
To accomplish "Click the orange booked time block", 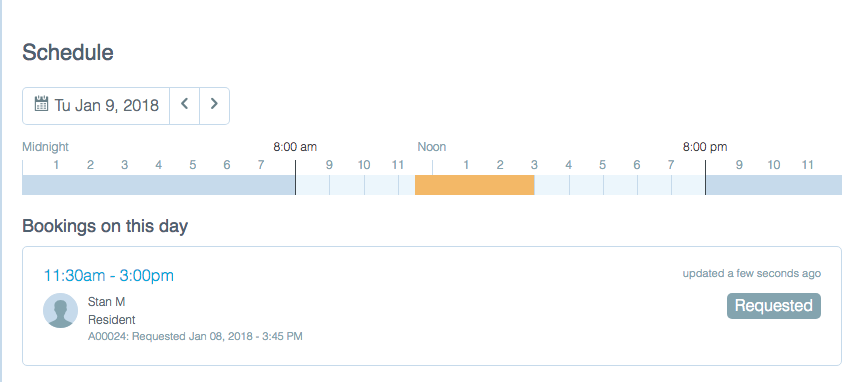I will (x=474, y=185).
